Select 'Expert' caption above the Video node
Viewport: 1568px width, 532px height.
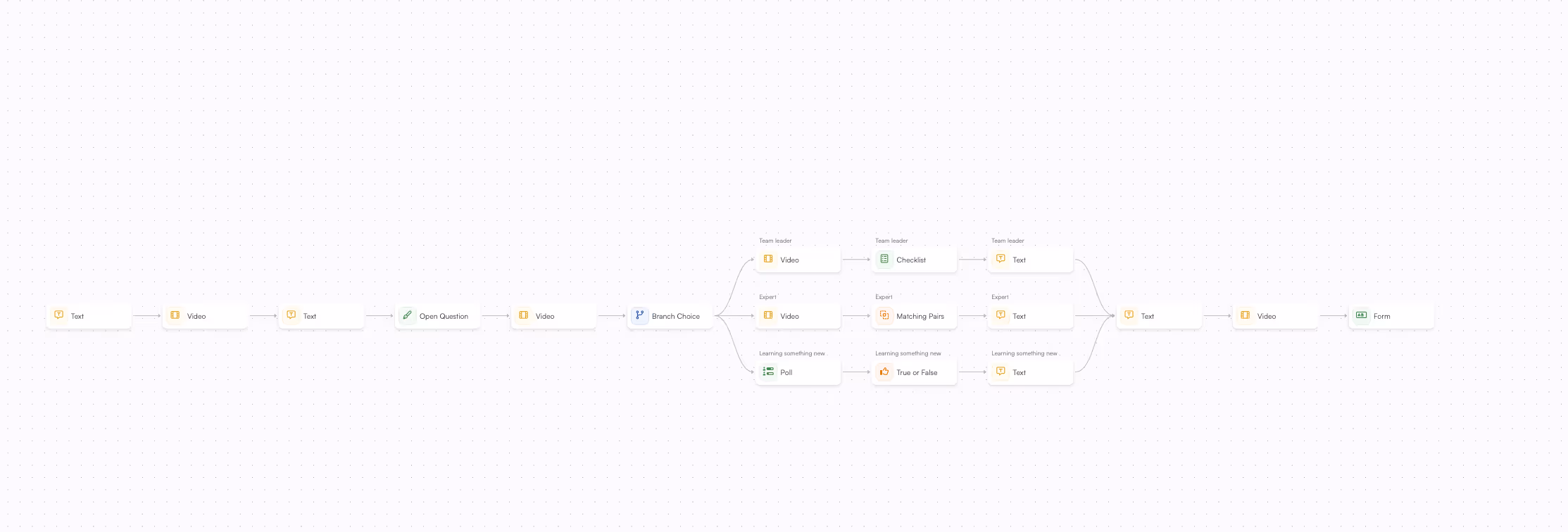click(x=767, y=297)
